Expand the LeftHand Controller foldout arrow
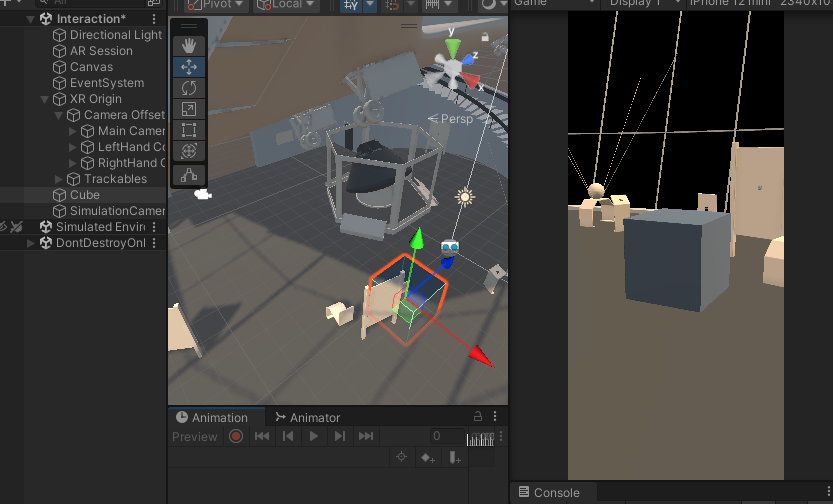This screenshot has height=504, width=833. tap(73, 147)
